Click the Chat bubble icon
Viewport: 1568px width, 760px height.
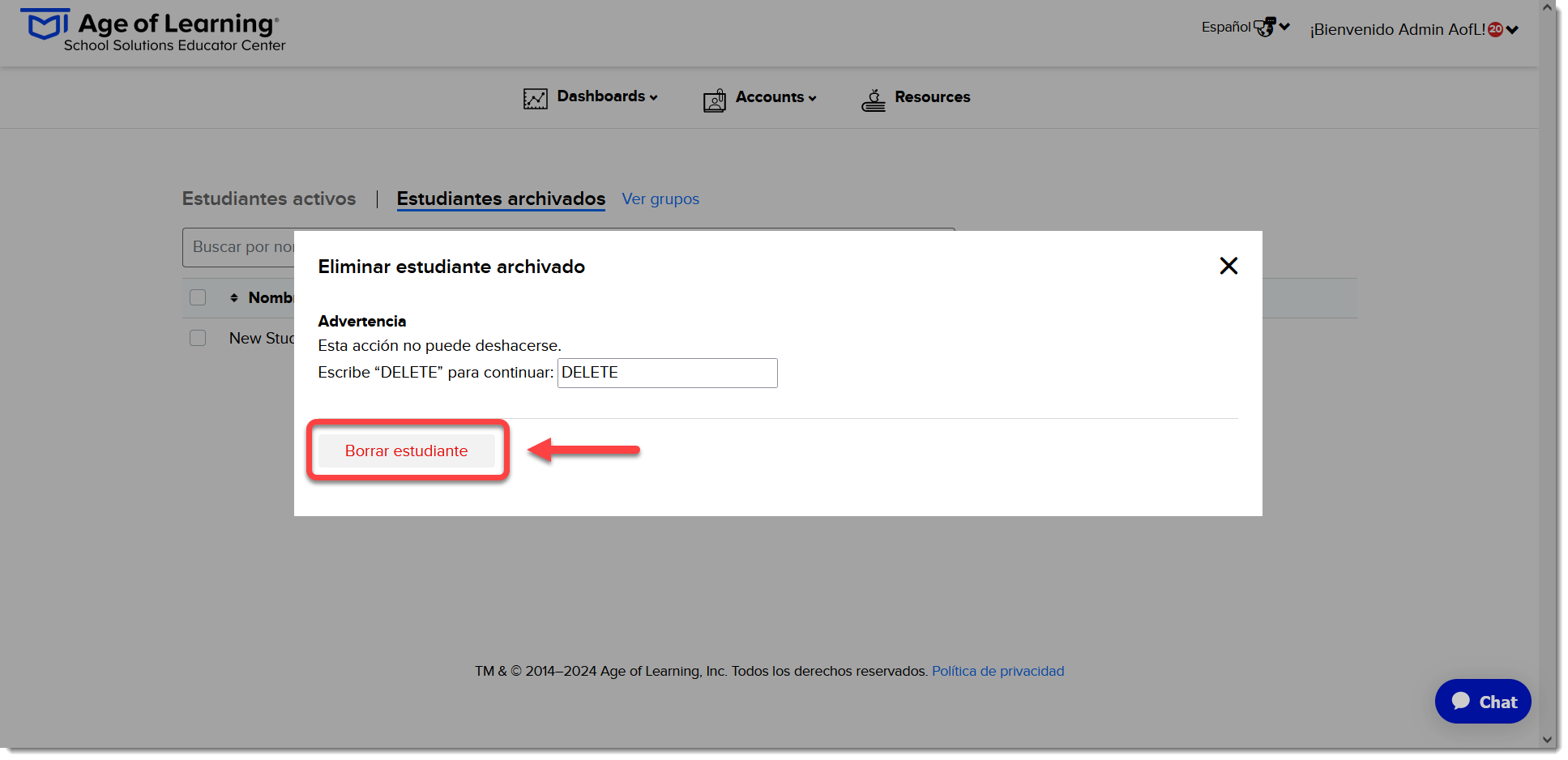pyautogui.click(x=1461, y=701)
